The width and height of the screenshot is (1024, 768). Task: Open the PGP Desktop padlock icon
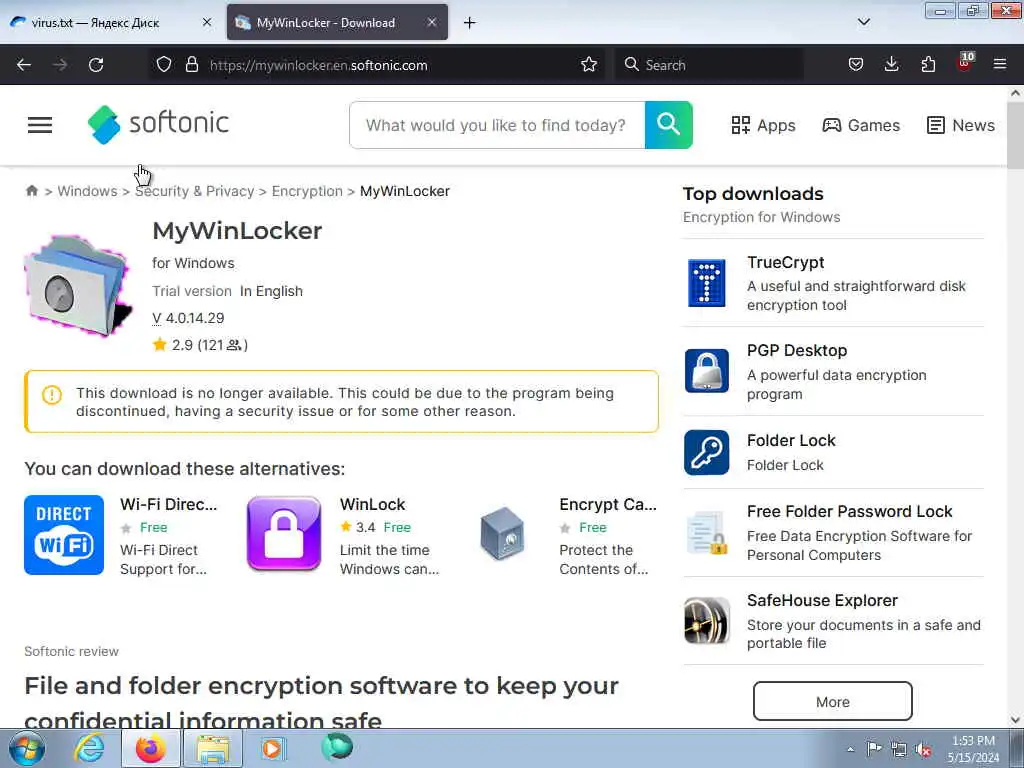pos(707,371)
